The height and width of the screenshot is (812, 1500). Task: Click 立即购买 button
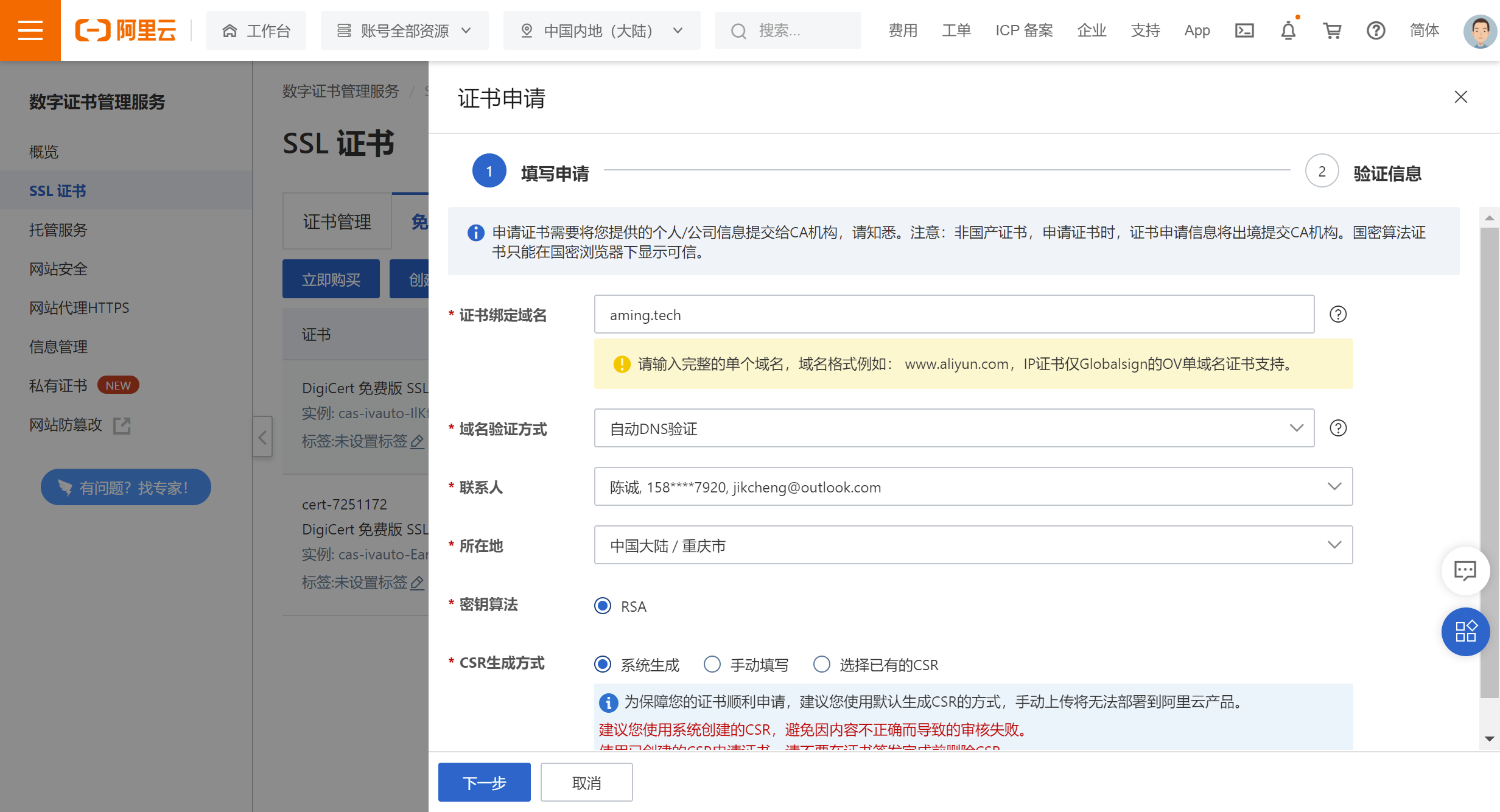[x=331, y=279]
